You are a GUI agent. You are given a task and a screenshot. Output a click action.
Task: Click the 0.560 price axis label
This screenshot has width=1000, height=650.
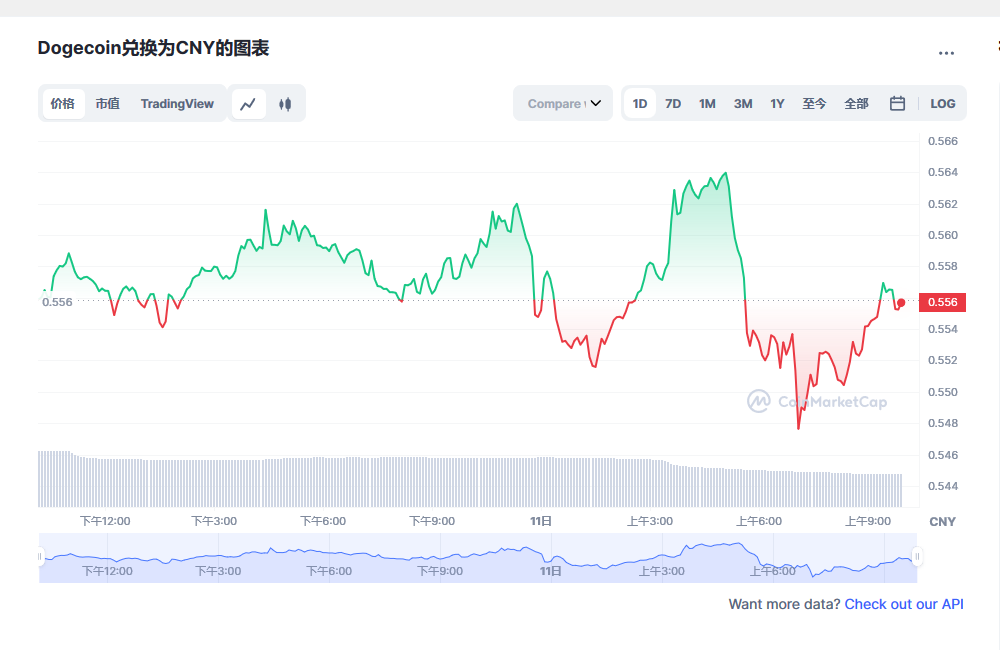coord(943,235)
